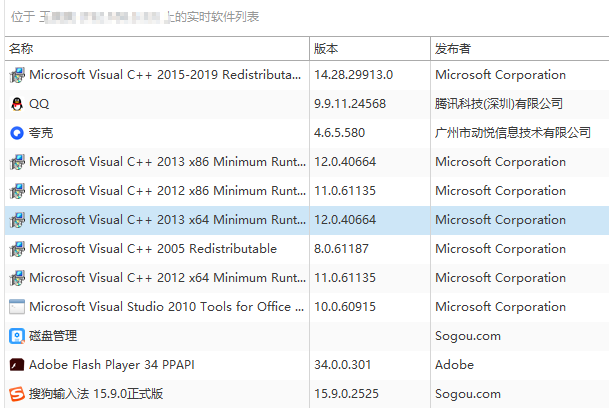Click the Visual C++ 2005 Redistributable icon

click(17, 249)
